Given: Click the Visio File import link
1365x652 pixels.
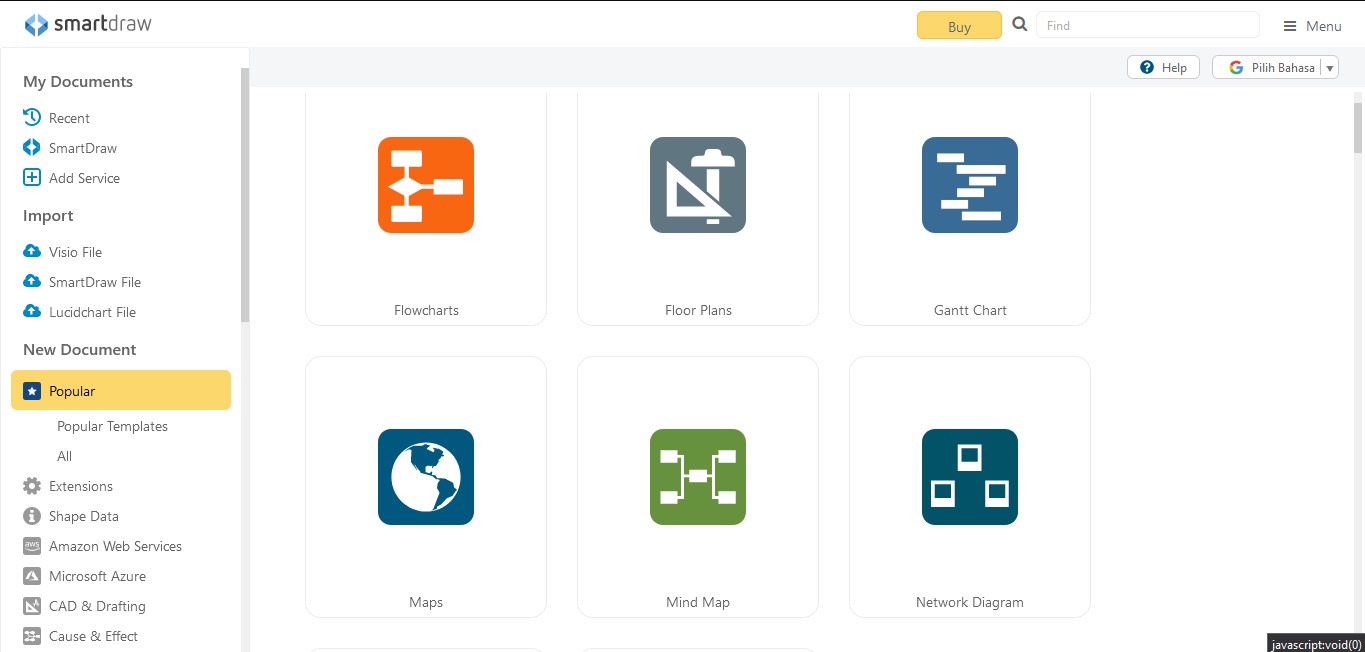Looking at the screenshot, I should 75,252.
